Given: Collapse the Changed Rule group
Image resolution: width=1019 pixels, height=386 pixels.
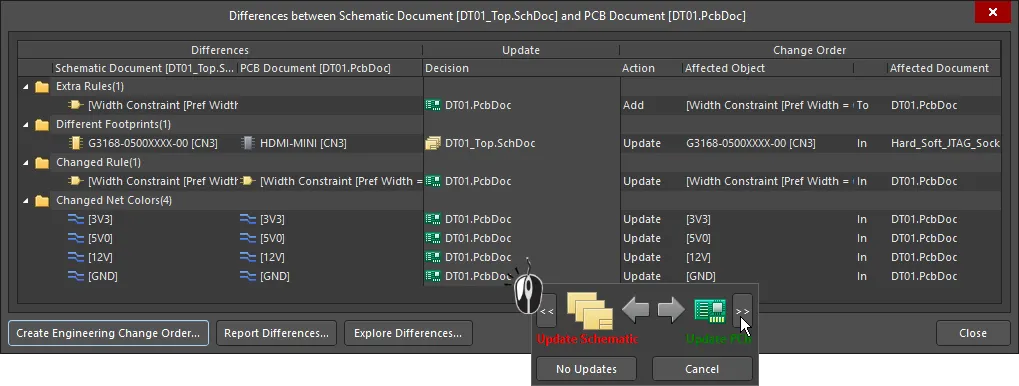Looking at the screenshot, I should coord(25,162).
